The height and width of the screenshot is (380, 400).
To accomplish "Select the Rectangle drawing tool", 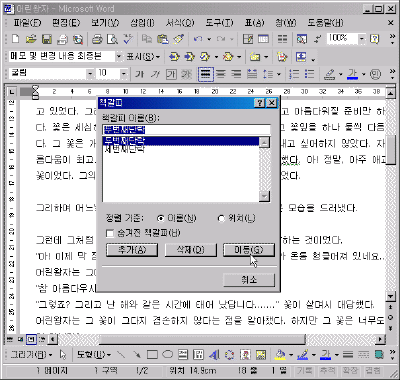I will pyautogui.click(x=152, y=354).
